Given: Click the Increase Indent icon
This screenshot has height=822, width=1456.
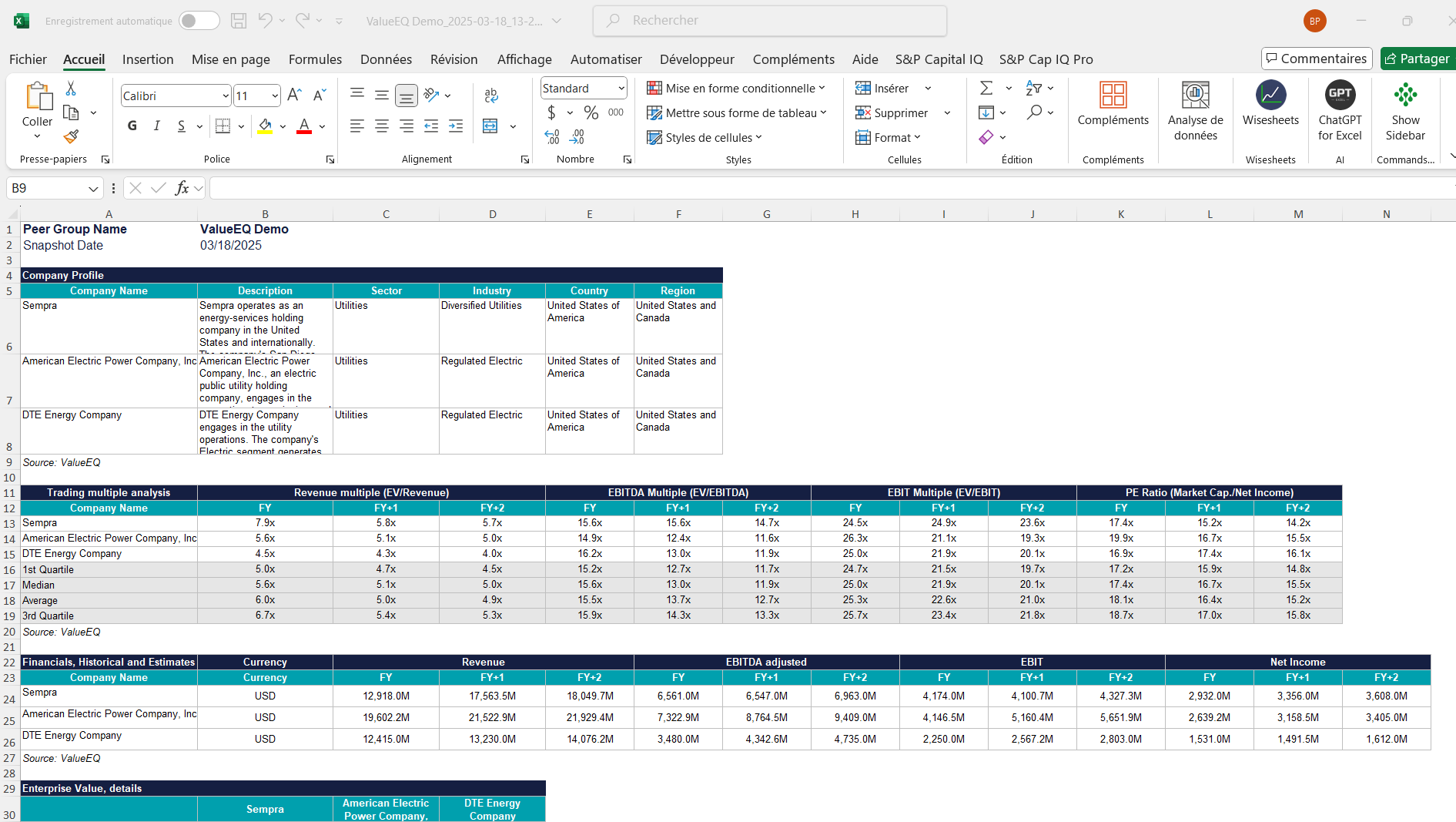Looking at the screenshot, I should coord(456,126).
